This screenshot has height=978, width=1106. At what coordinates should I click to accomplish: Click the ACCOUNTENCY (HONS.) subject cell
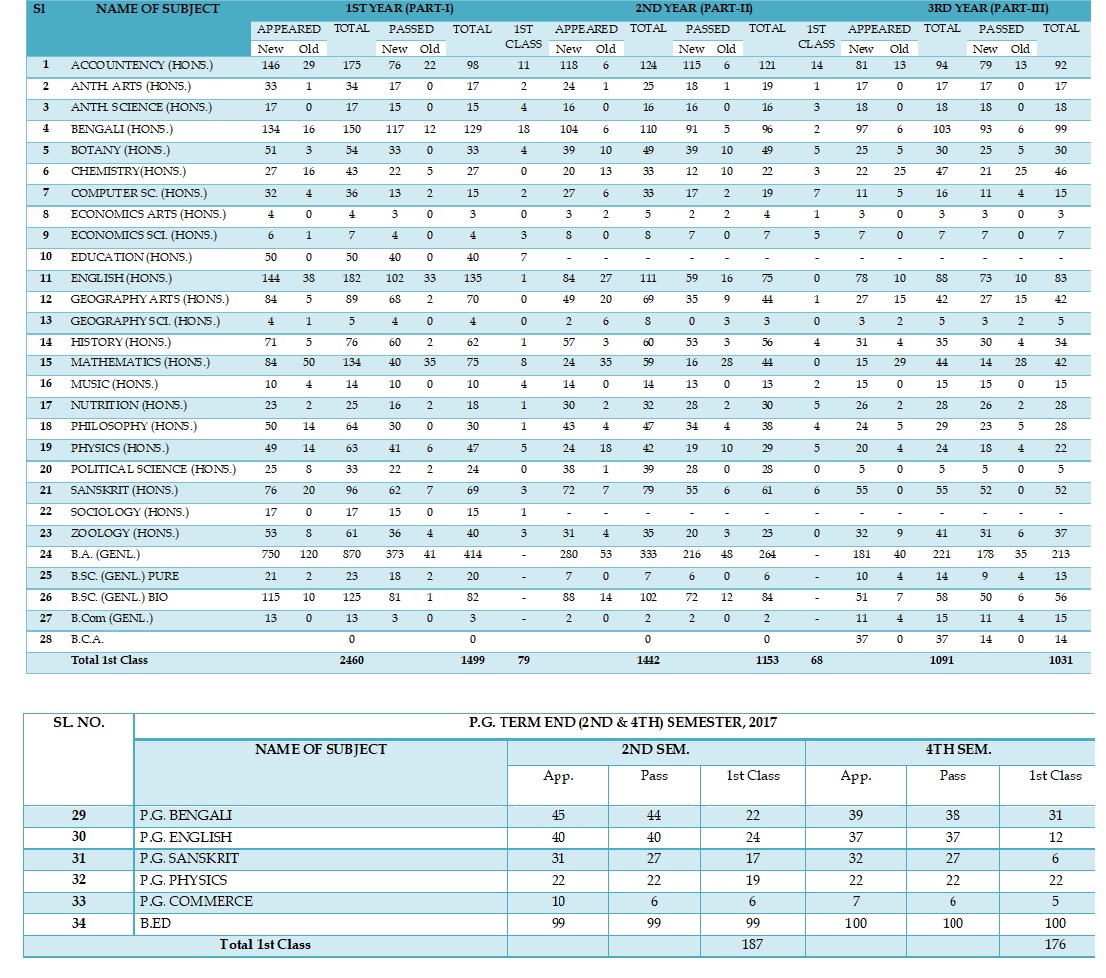point(126,65)
